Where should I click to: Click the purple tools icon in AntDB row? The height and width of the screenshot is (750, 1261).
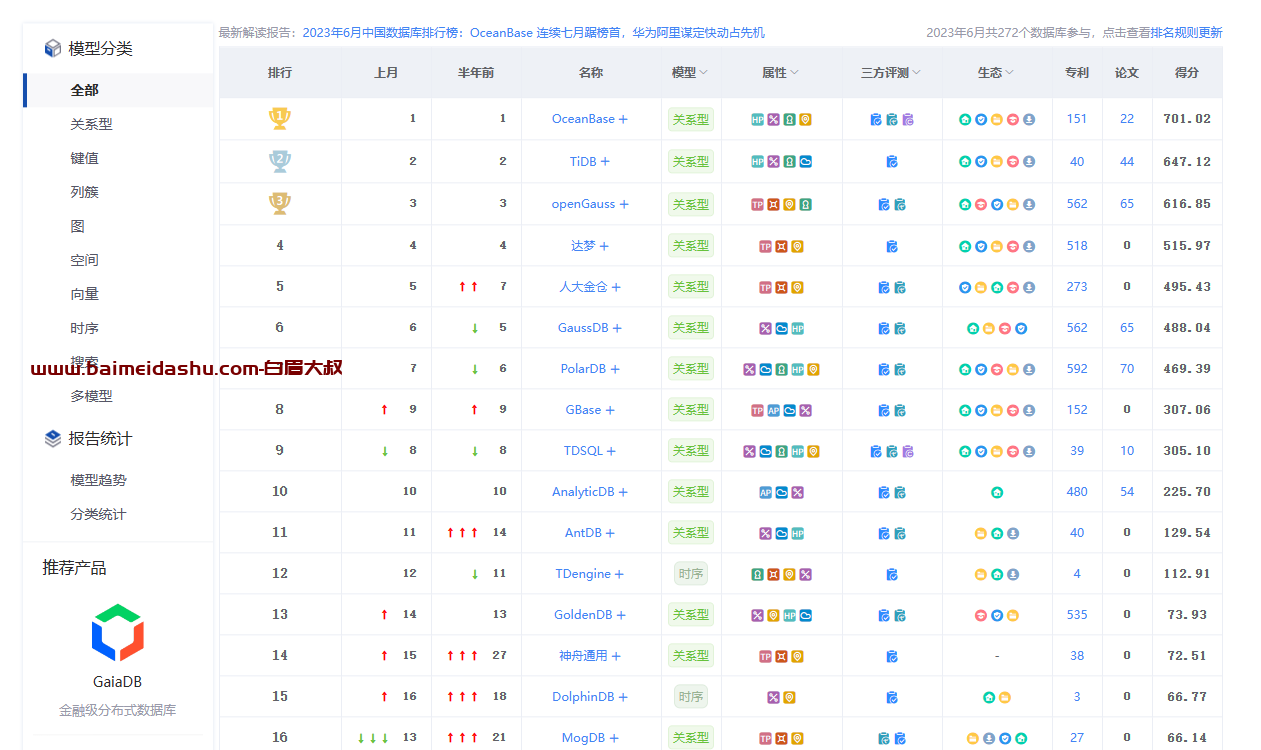pyautogui.click(x=765, y=533)
